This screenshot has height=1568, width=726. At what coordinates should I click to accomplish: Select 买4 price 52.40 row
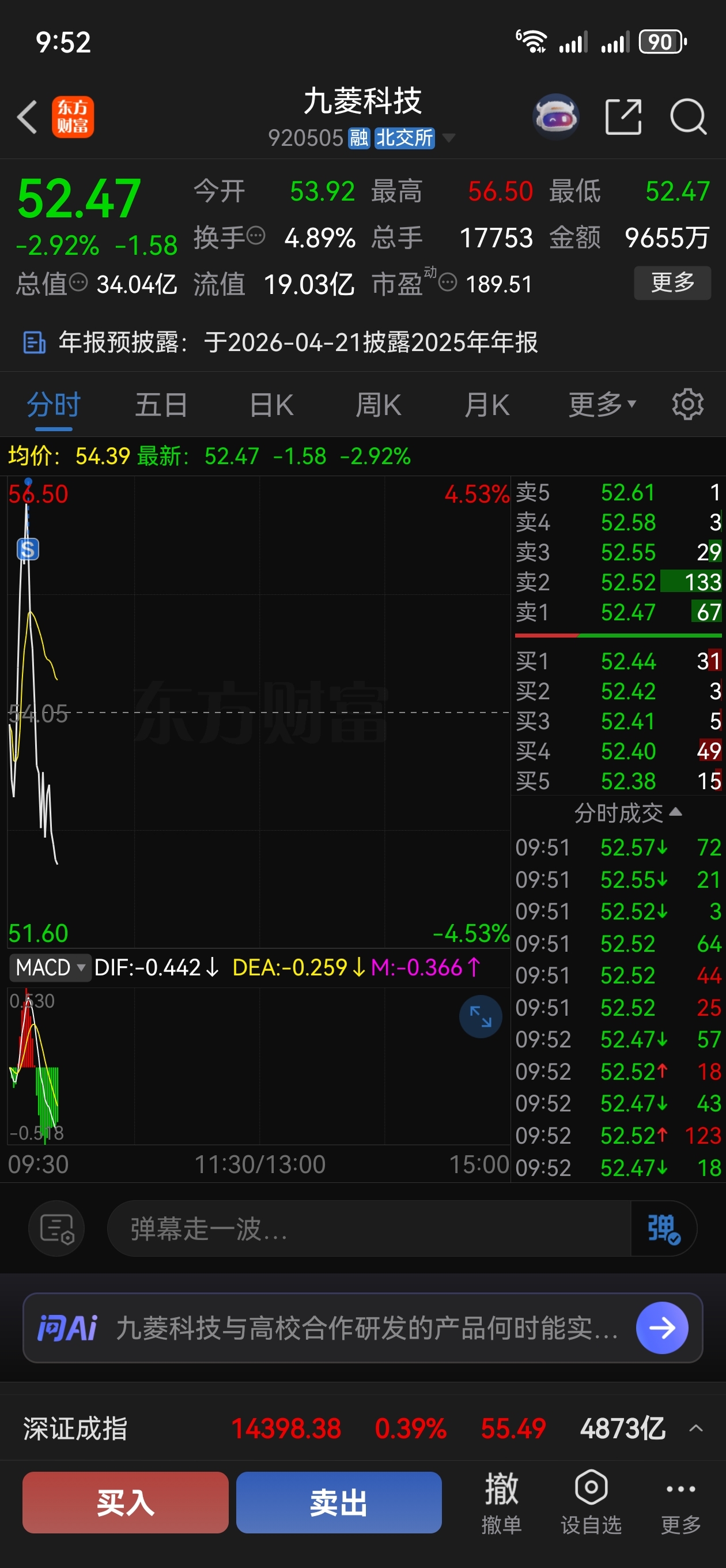tap(618, 751)
